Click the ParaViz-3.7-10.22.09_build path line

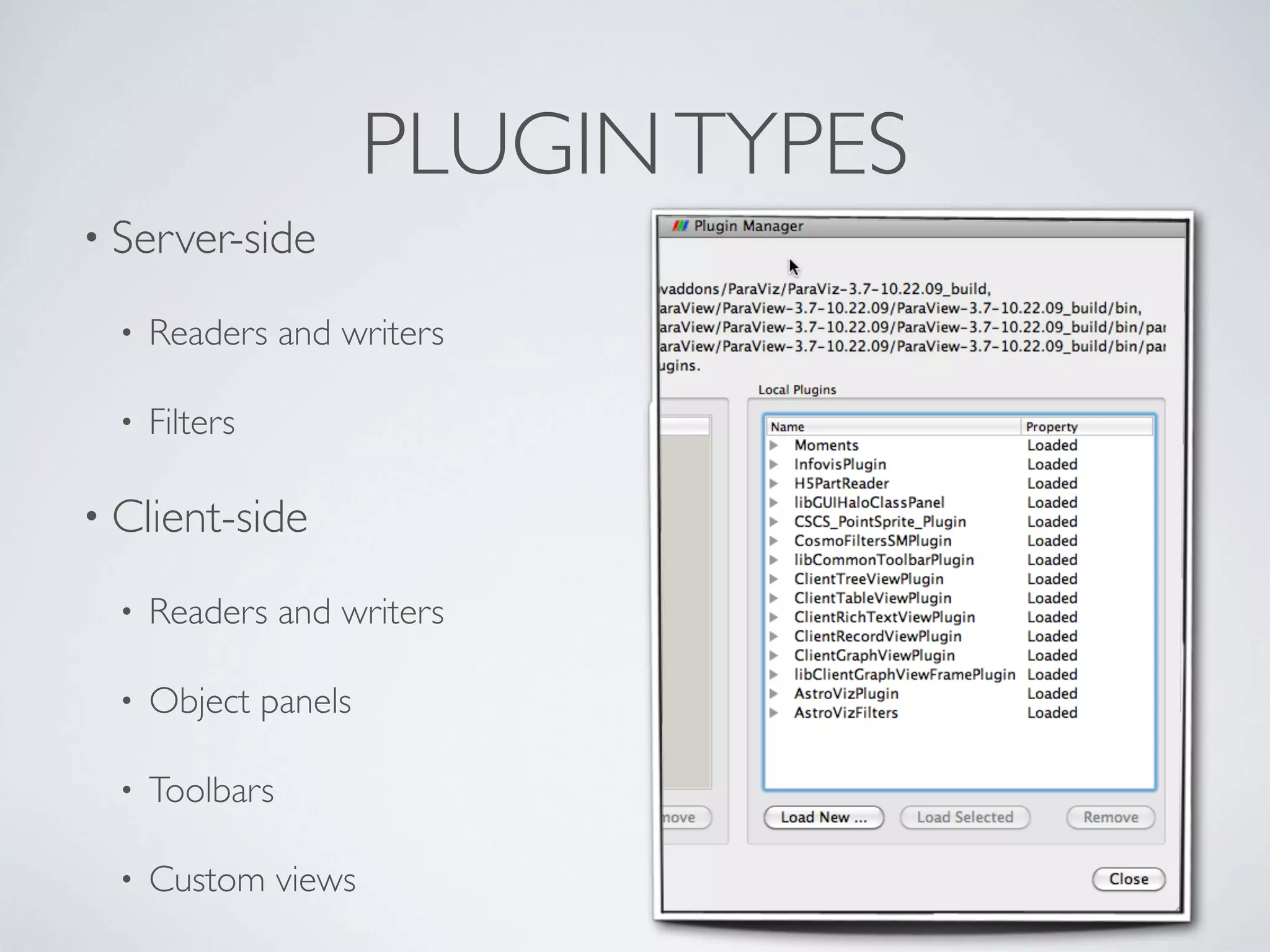[825, 289]
